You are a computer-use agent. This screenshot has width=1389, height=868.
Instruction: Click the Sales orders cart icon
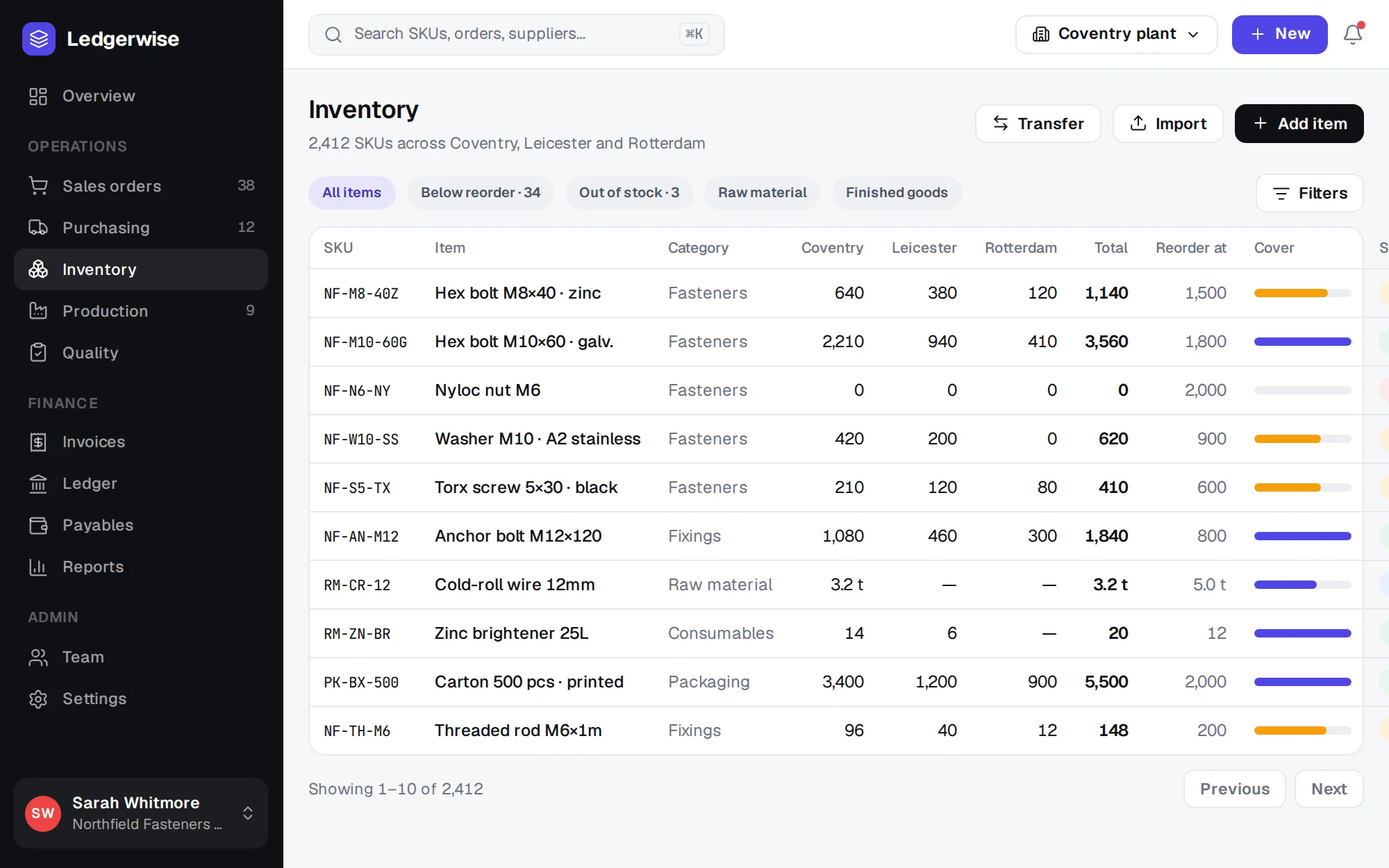point(38,186)
